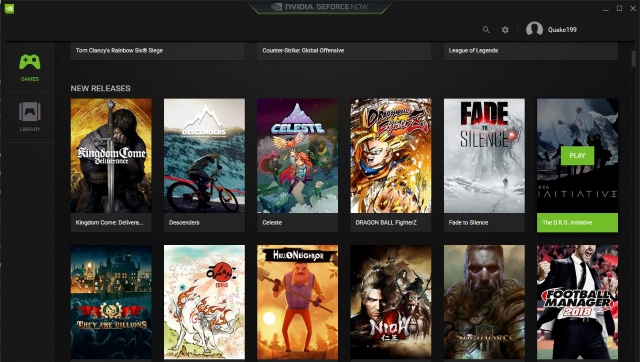Maximize the GeForce NOW window
The width and height of the screenshot is (640, 362).
pyautogui.click(x=619, y=8)
